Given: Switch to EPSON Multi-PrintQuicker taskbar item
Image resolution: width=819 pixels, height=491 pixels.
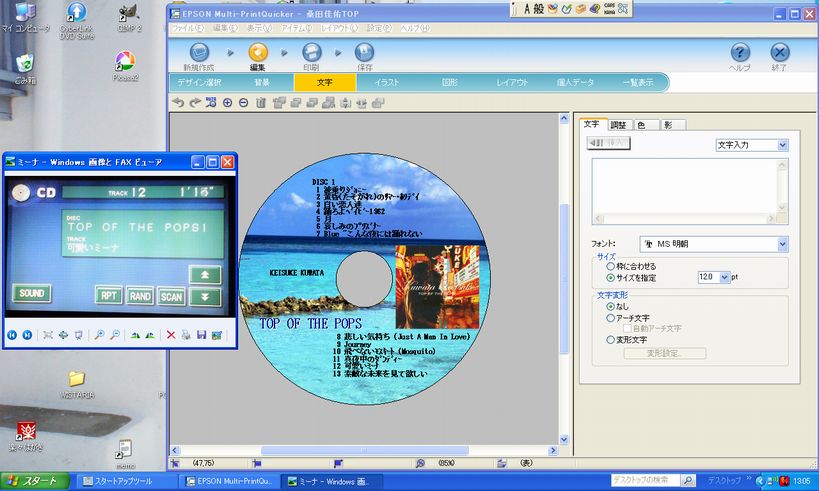Looking at the screenshot, I should pos(229,481).
